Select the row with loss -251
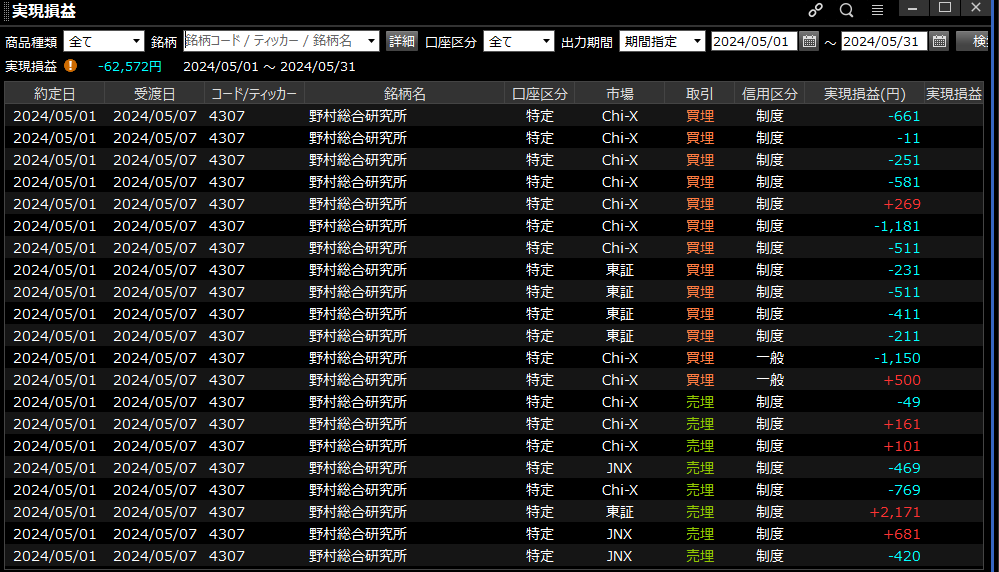The height and width of the screenshot is (572, 999). click(x=494, y=160)
